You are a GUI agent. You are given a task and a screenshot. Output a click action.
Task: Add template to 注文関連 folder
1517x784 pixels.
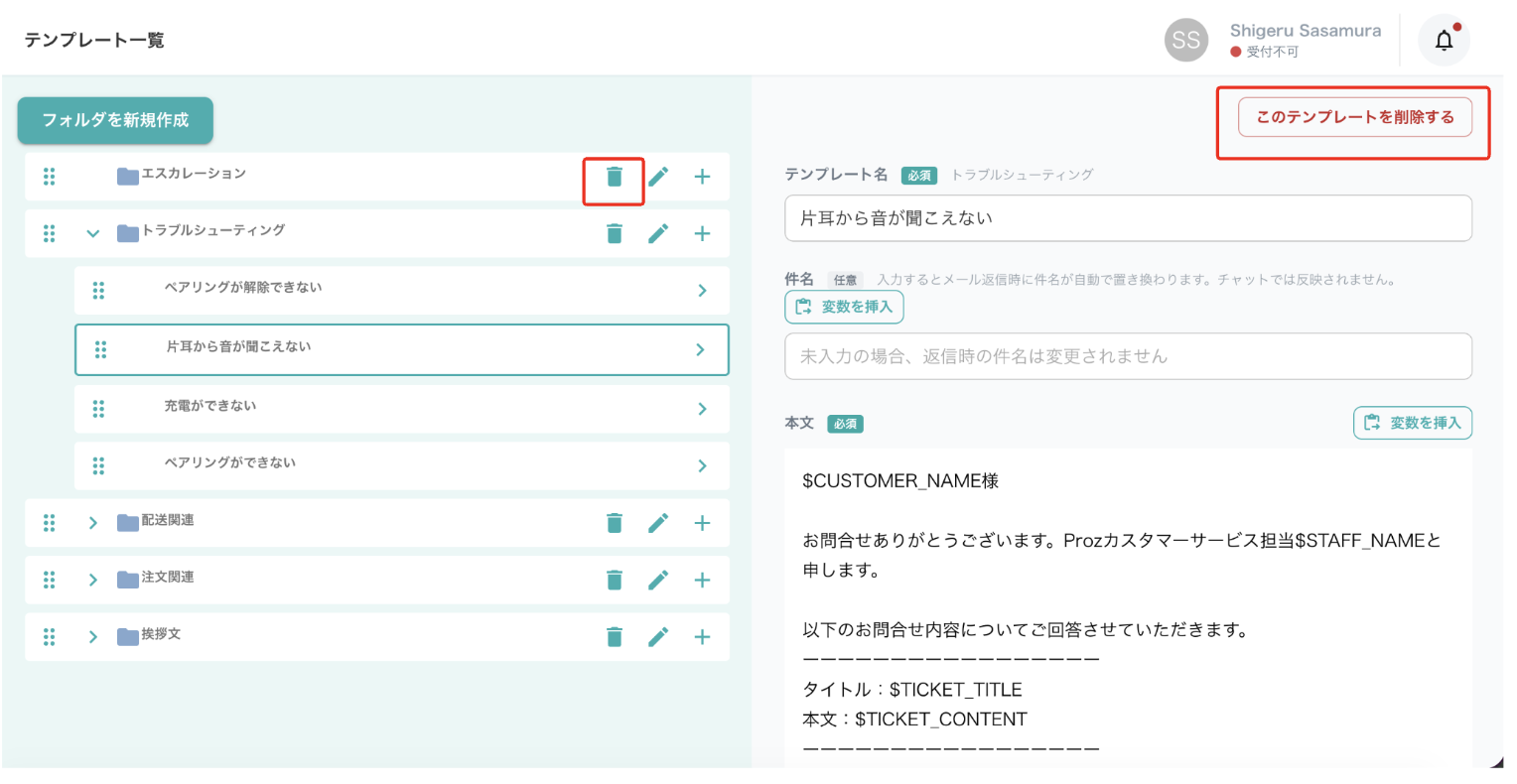pyautogui.click(x=702, y=580)
